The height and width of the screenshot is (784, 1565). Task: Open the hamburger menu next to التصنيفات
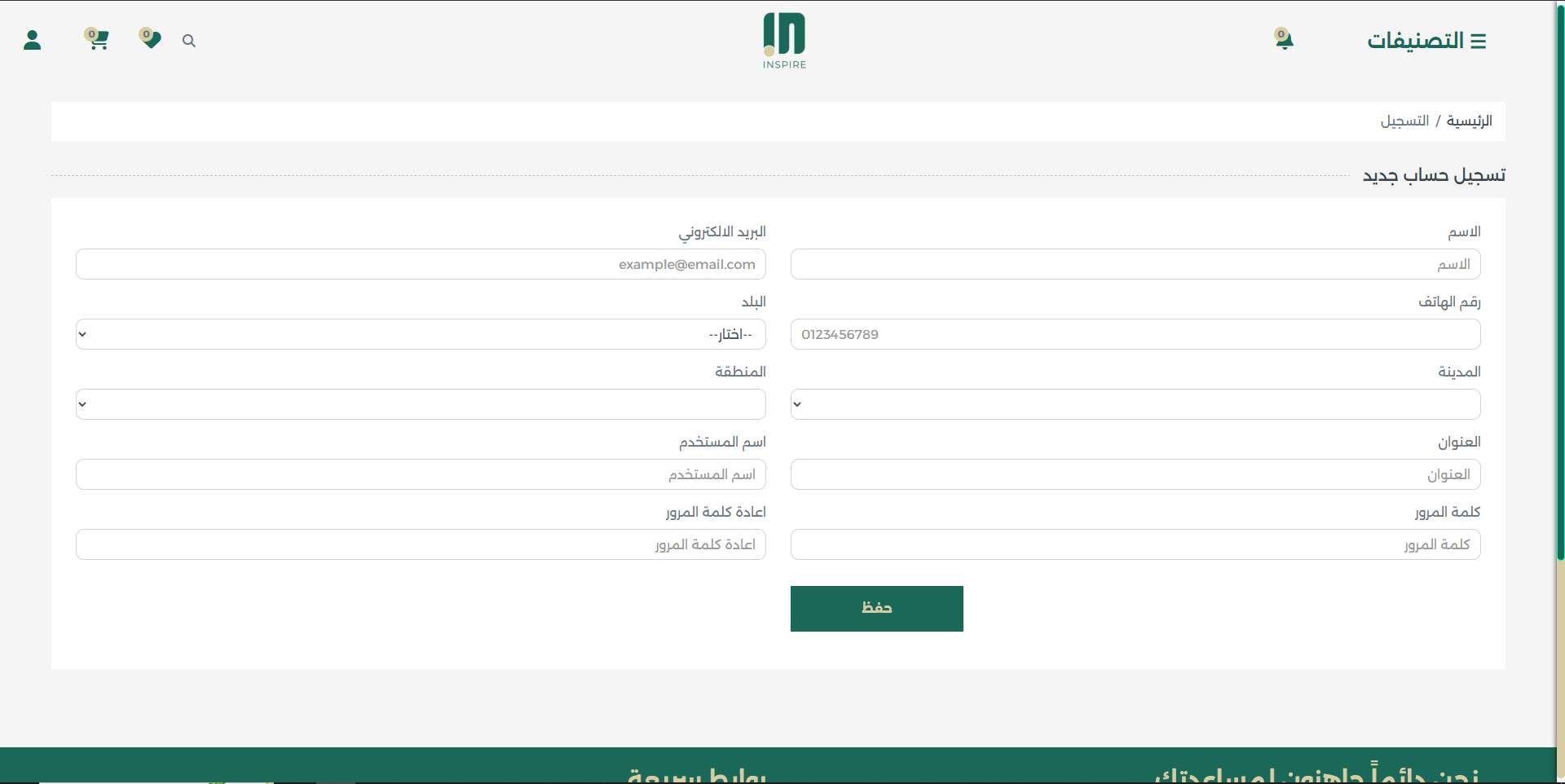point(1479,40)
